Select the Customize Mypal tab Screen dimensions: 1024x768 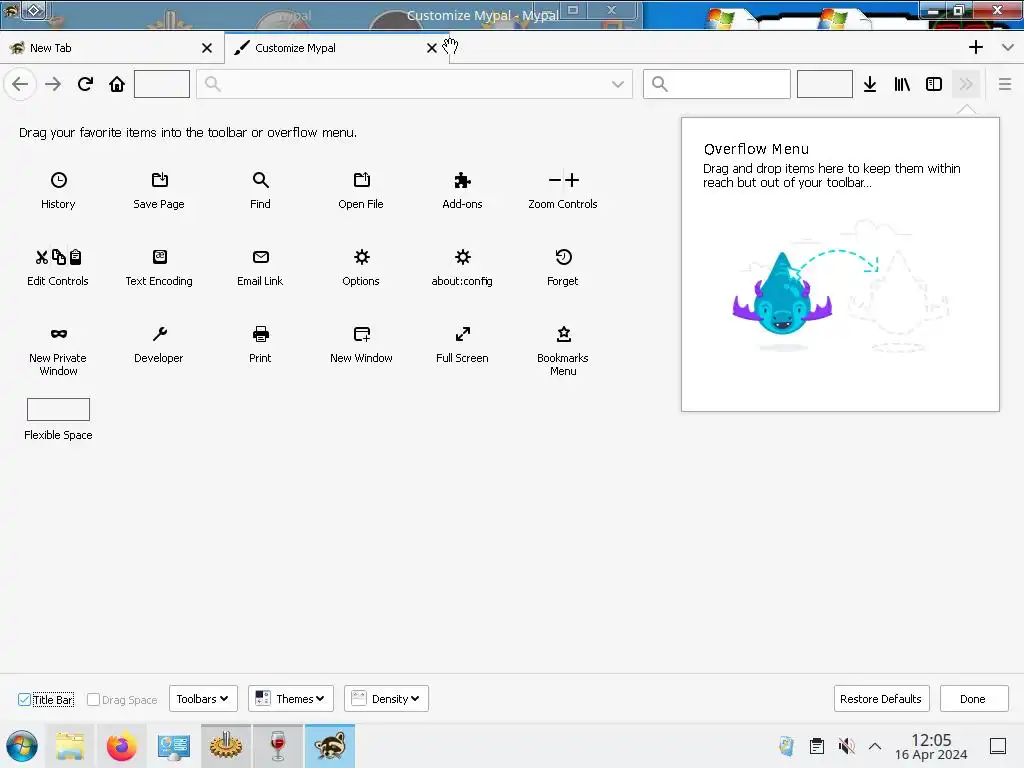[337, 48]
